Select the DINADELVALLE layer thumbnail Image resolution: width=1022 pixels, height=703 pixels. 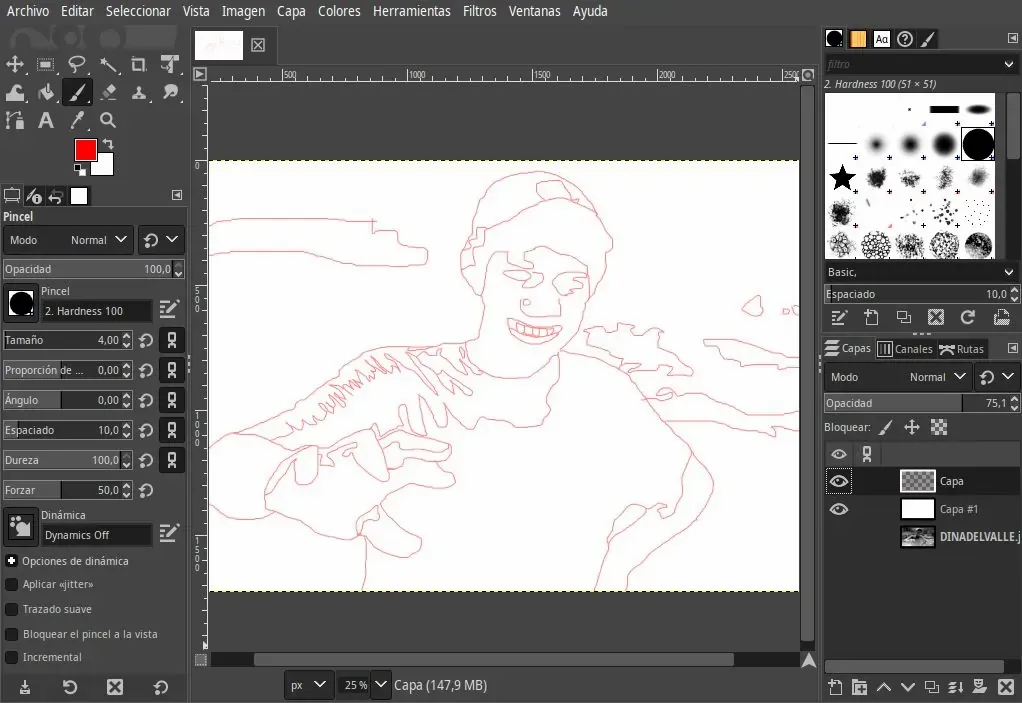click(x=917, y=537)
